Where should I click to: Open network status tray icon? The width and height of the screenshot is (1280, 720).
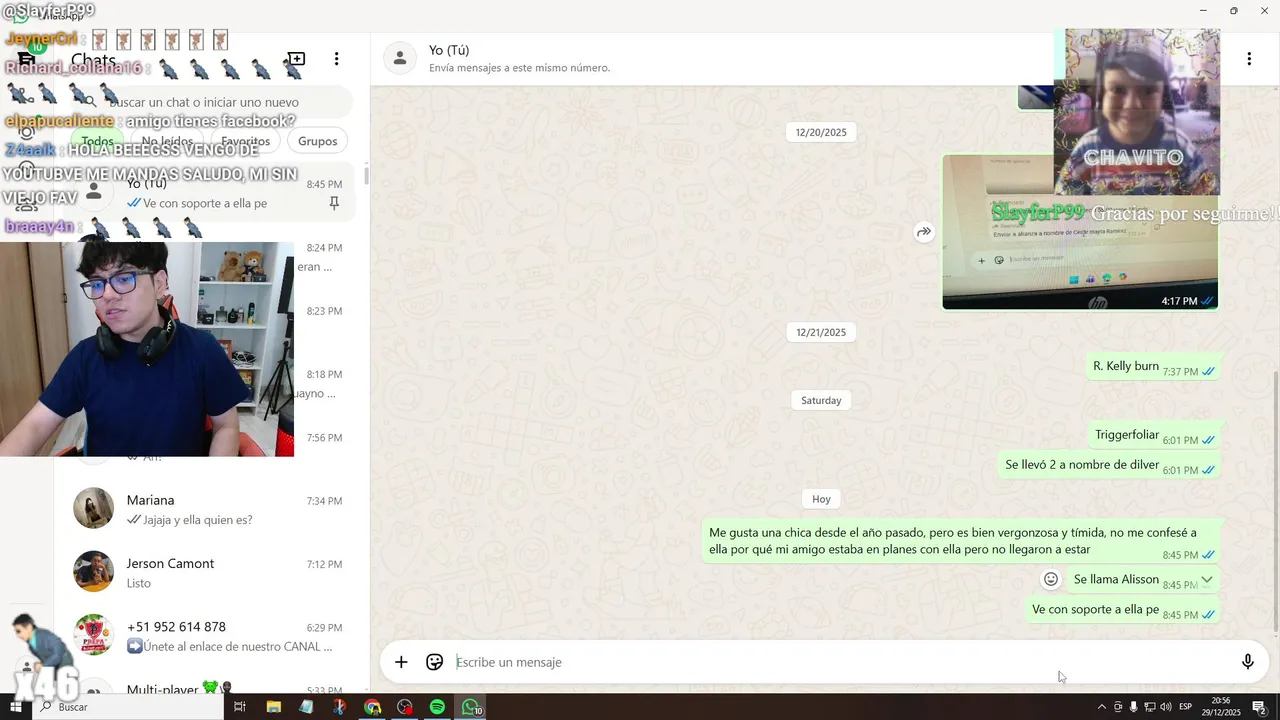[1150, 707]
